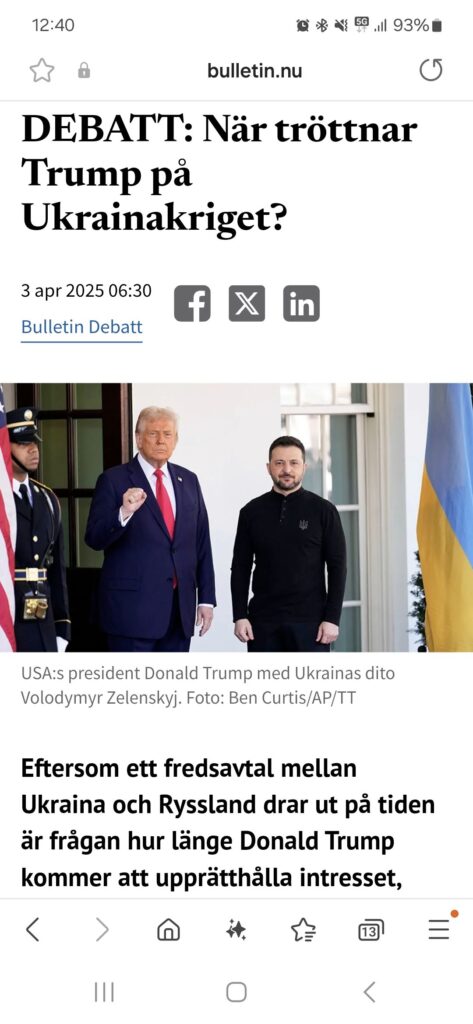Share article on Facebook
Image resolution: width=473 pixels, height=1024 pixels.
point(192,304)
